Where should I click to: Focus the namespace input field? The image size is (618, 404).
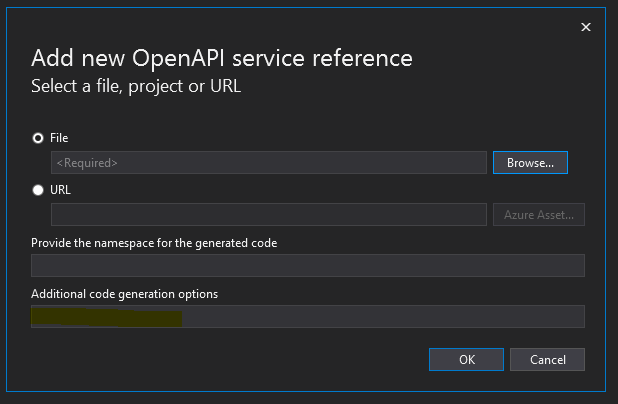(308, 265)
